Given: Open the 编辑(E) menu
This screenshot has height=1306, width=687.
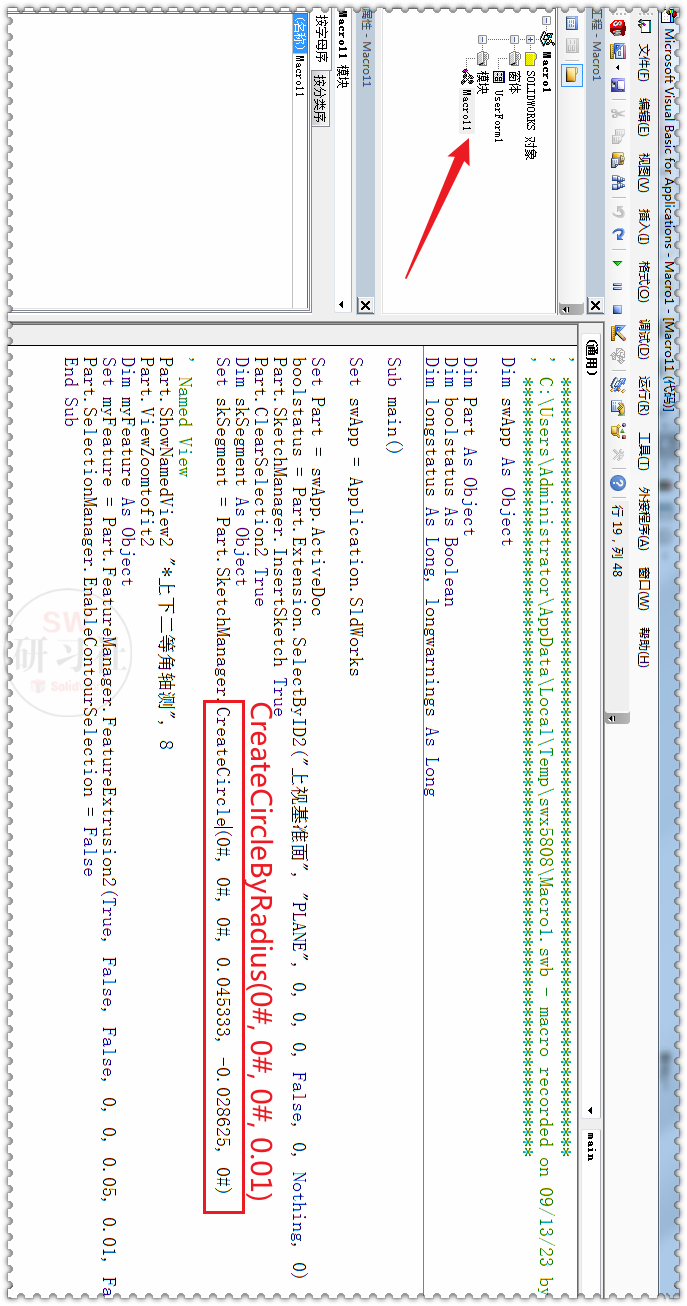Looking at the screenshot, I should (644, 115).
